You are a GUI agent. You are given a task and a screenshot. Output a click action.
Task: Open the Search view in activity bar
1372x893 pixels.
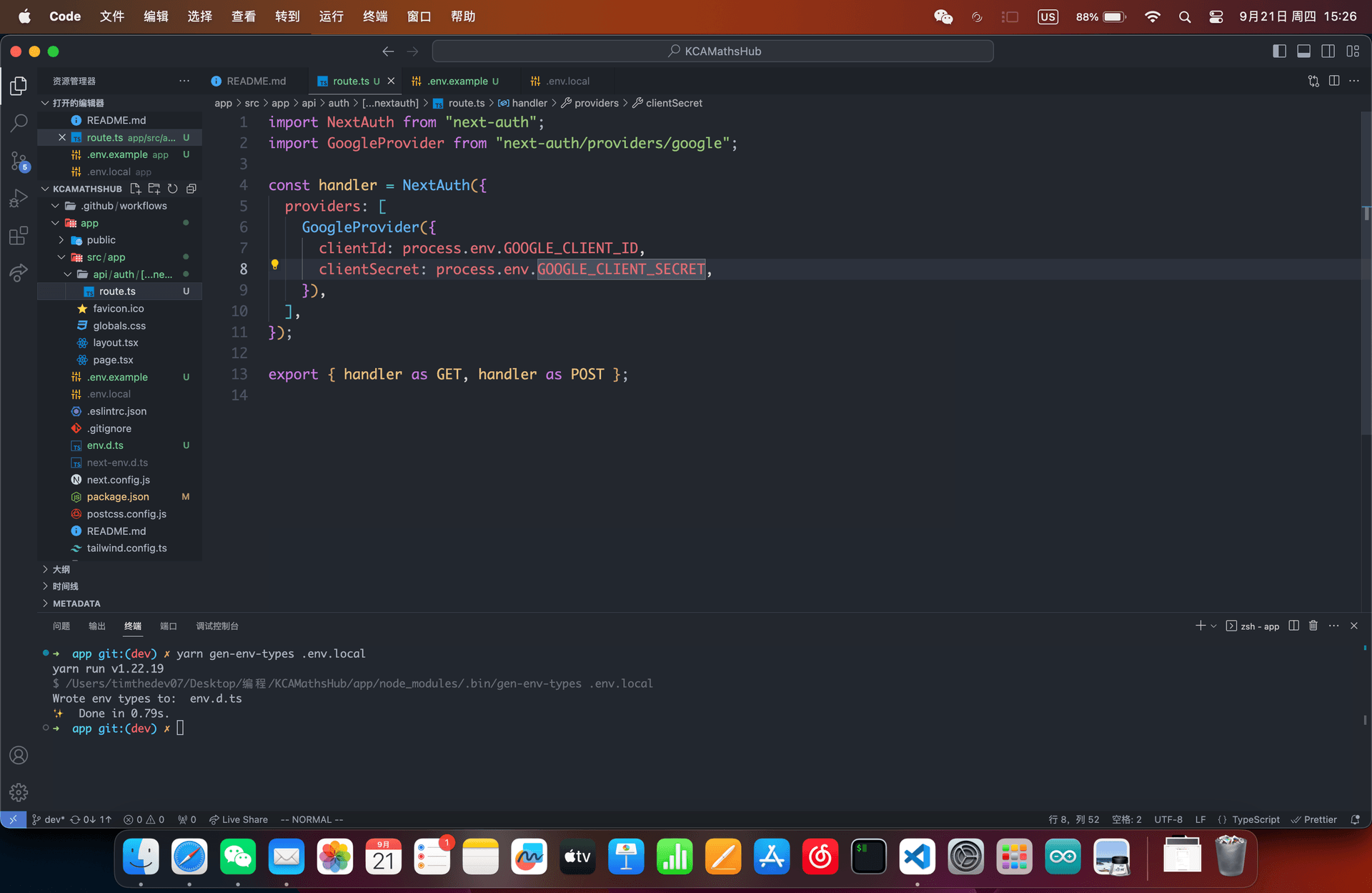point(19,123)
